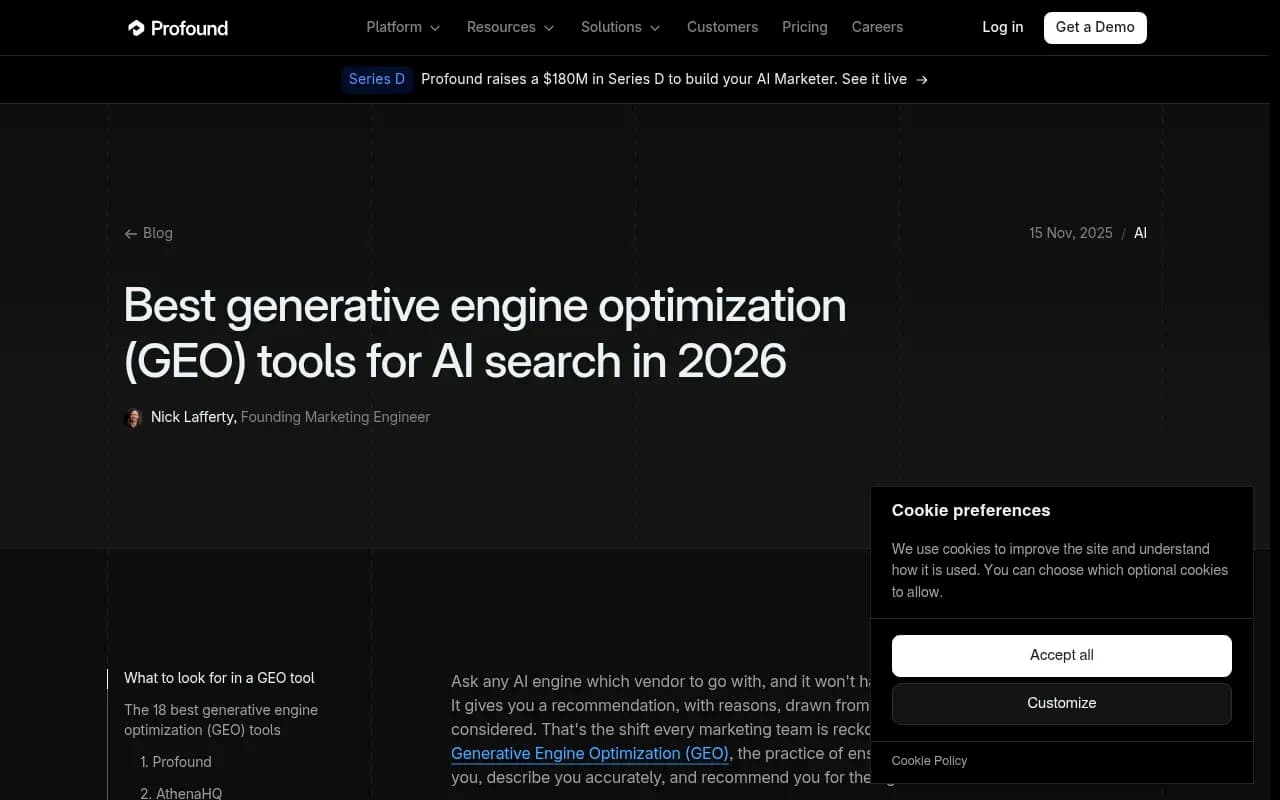The height and width of the screenshot is (800, 1280).
Task: Click the Get a Demo button
Action: [x=1095, y=27]
